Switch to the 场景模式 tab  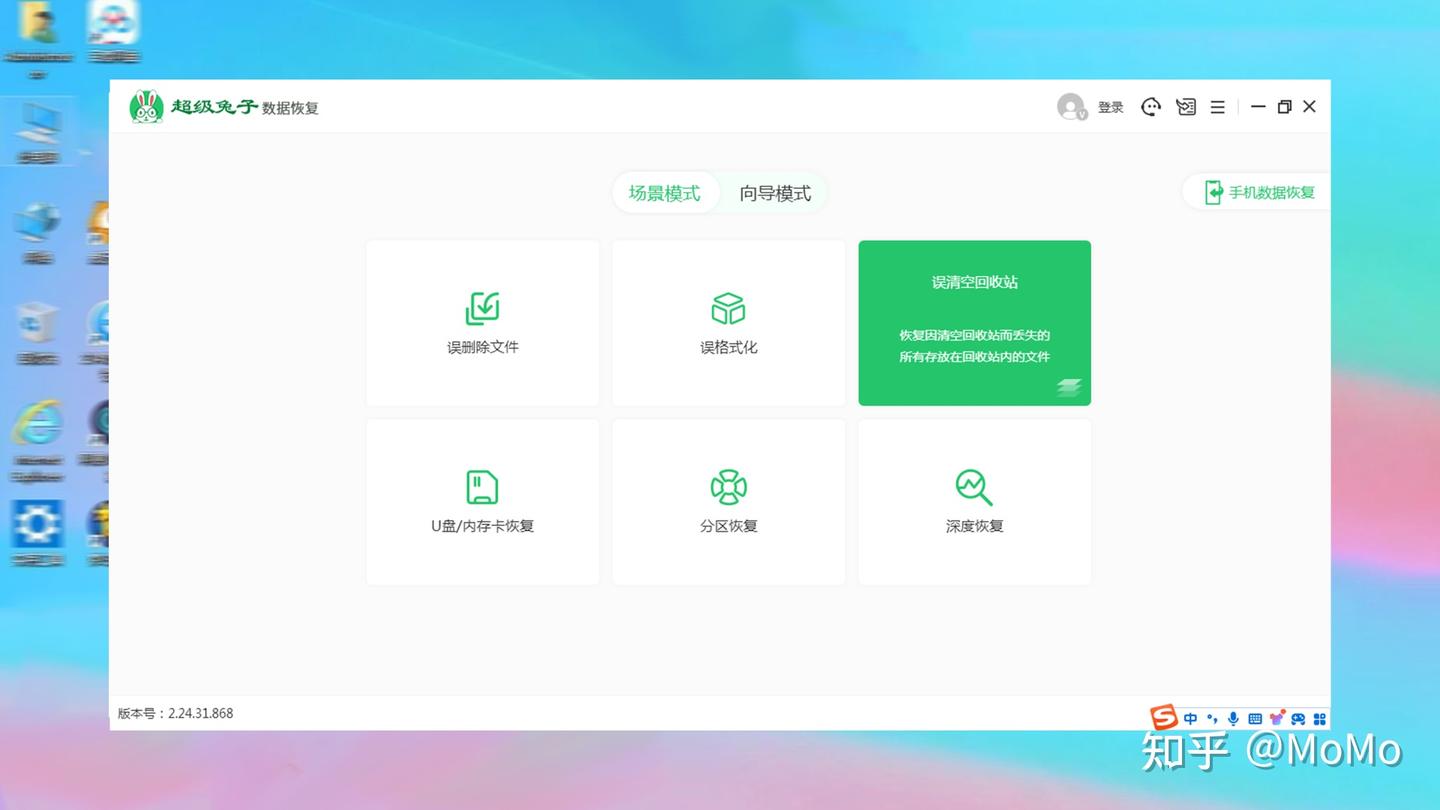(665, 193)
